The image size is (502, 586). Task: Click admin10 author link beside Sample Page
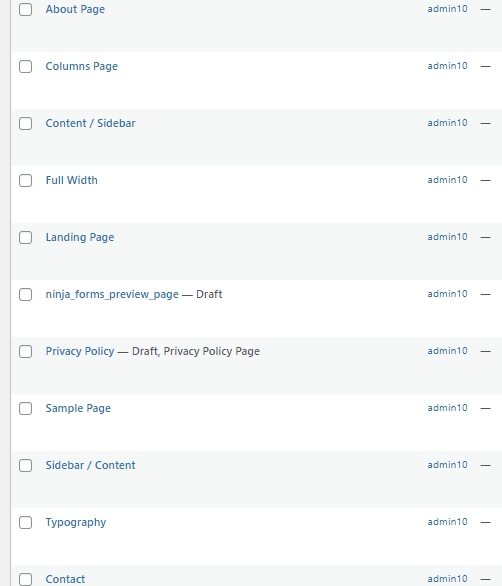coord(447,408)
